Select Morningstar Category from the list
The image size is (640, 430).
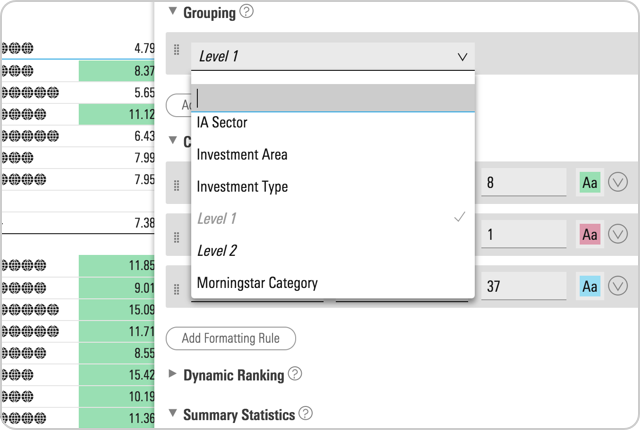pos(257,283)
